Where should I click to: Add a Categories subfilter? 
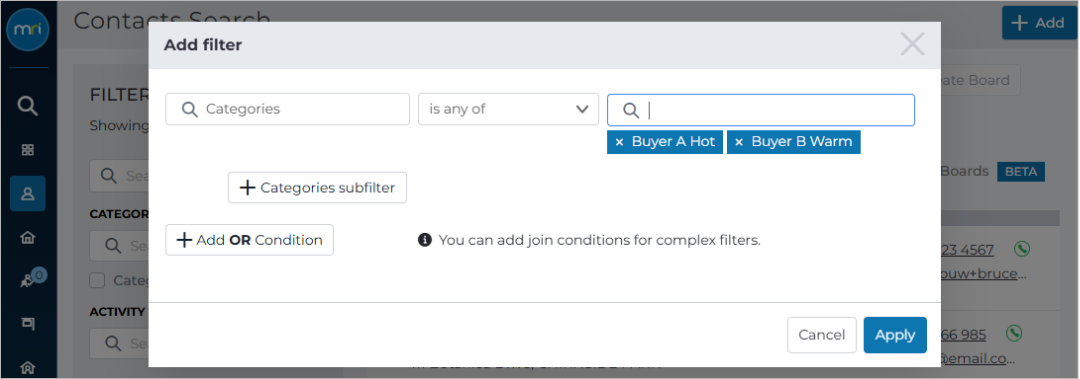318,187
